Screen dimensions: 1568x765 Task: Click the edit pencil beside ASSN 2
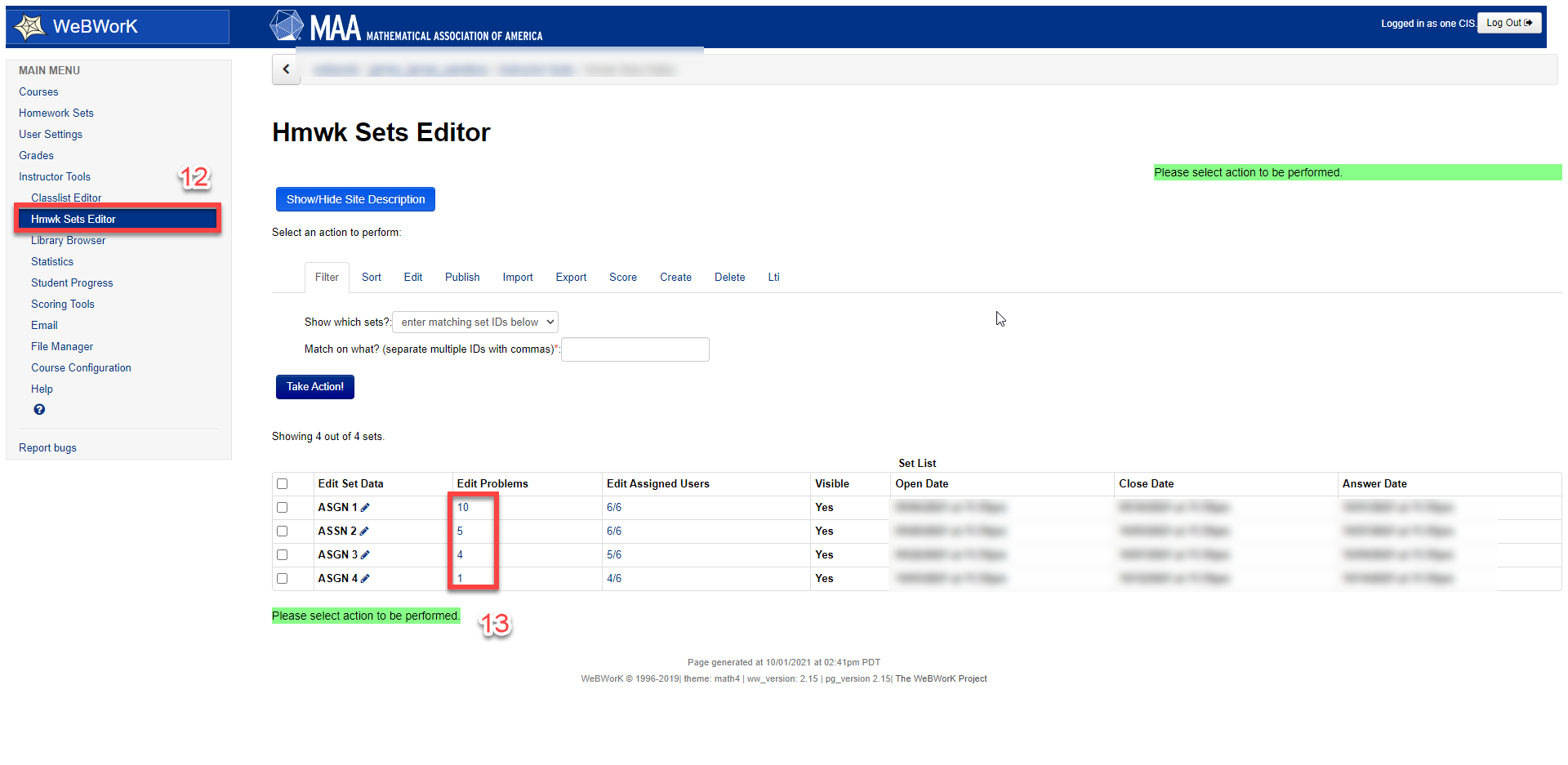tap(364, 531)
